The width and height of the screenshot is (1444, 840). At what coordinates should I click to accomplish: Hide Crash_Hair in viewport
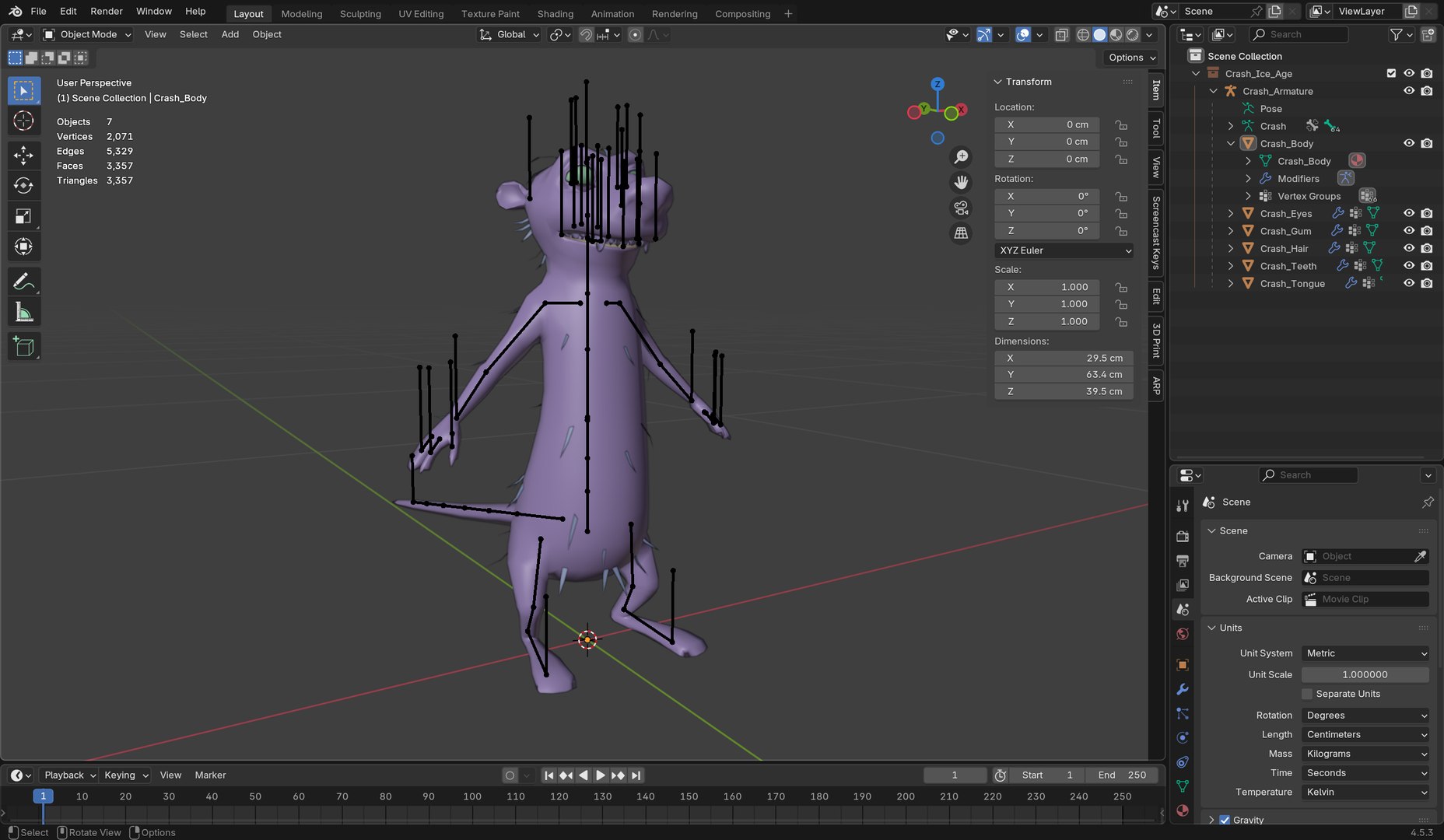coord(1409,248)
